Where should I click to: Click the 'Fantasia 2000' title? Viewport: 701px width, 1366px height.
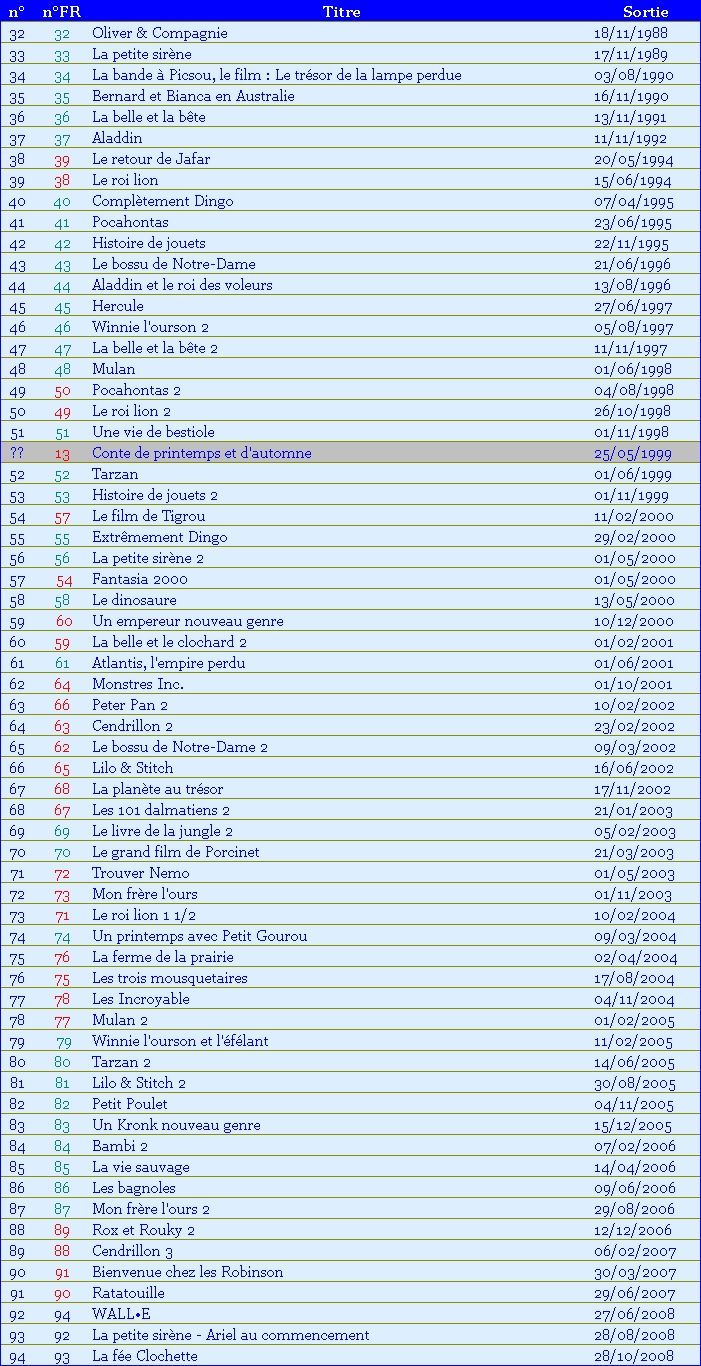[140, 579]
